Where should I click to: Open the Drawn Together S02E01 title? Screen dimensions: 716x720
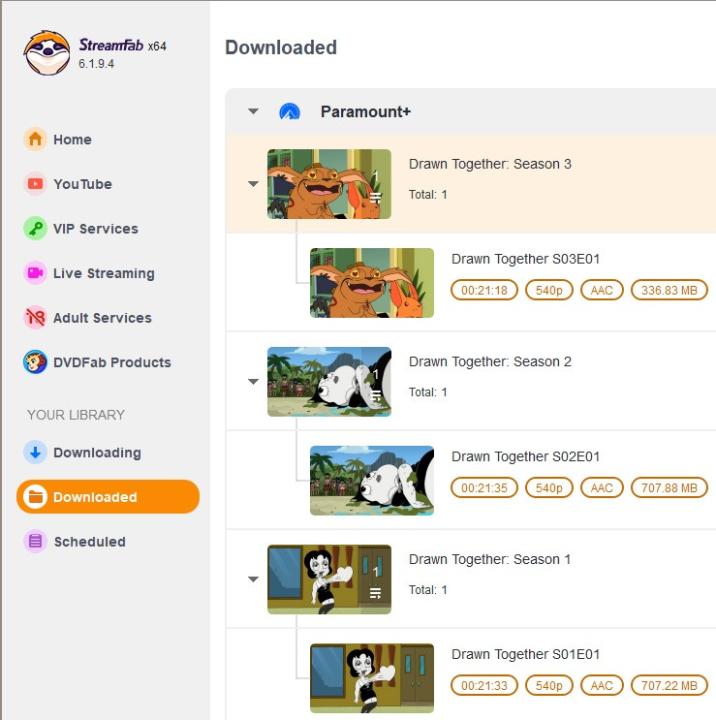click(x=525, y=456)
